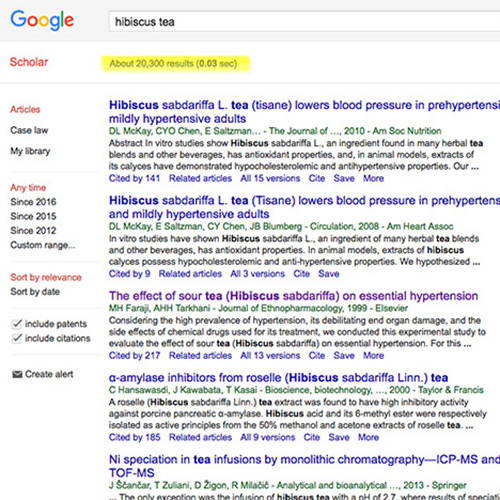This screenshot has width=500, height=500.
Task: Save the Cited by 185 article
Action: click(x=339, y=437)
